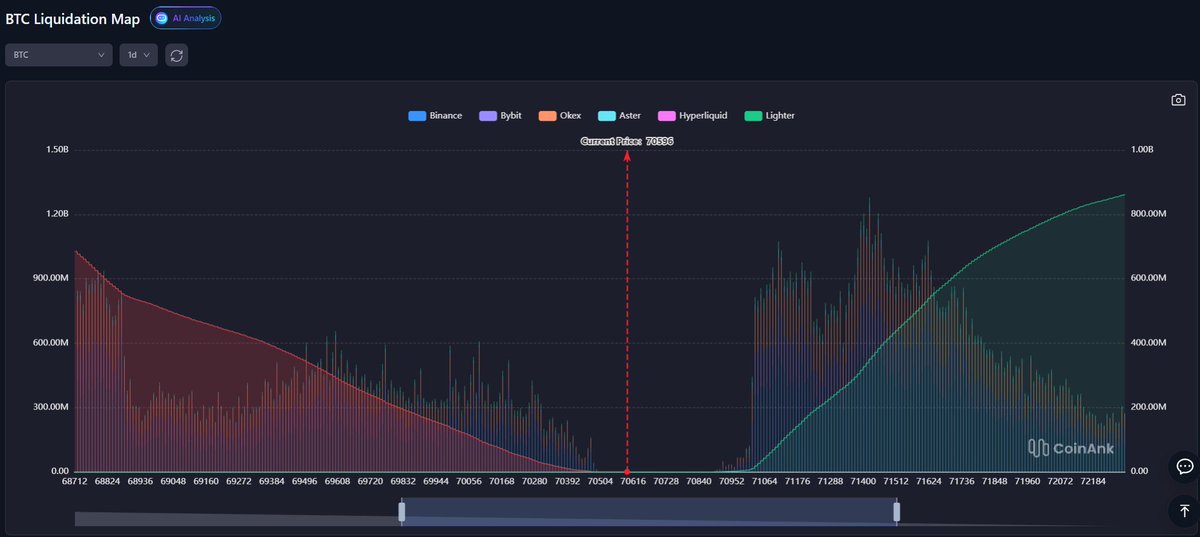Click the 69944 x-axis price label
The height and width of the screenshot is (537, 1200).
[436, 481]
